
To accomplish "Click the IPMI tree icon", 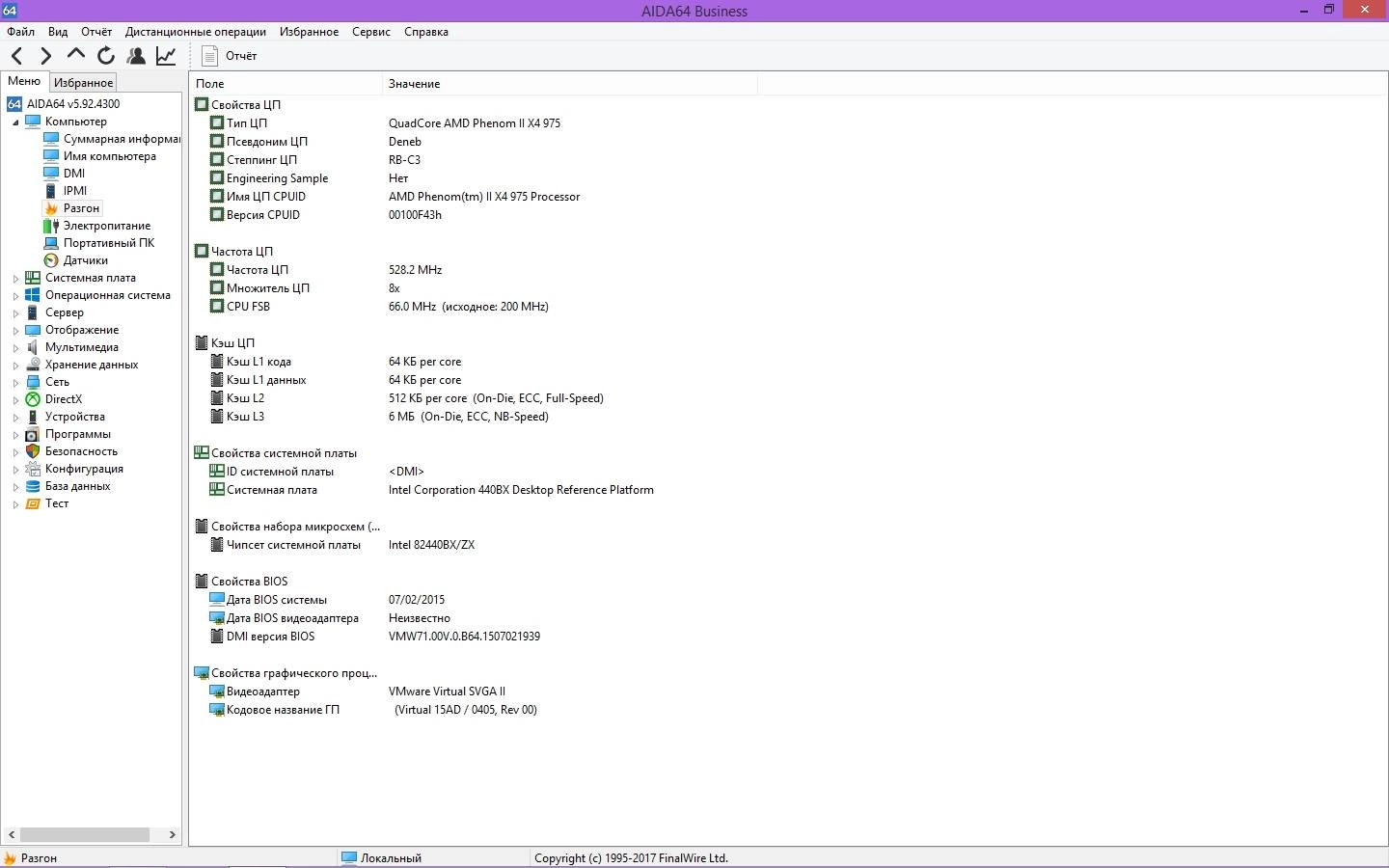I will pyautogui.click(x=51, y=191).
